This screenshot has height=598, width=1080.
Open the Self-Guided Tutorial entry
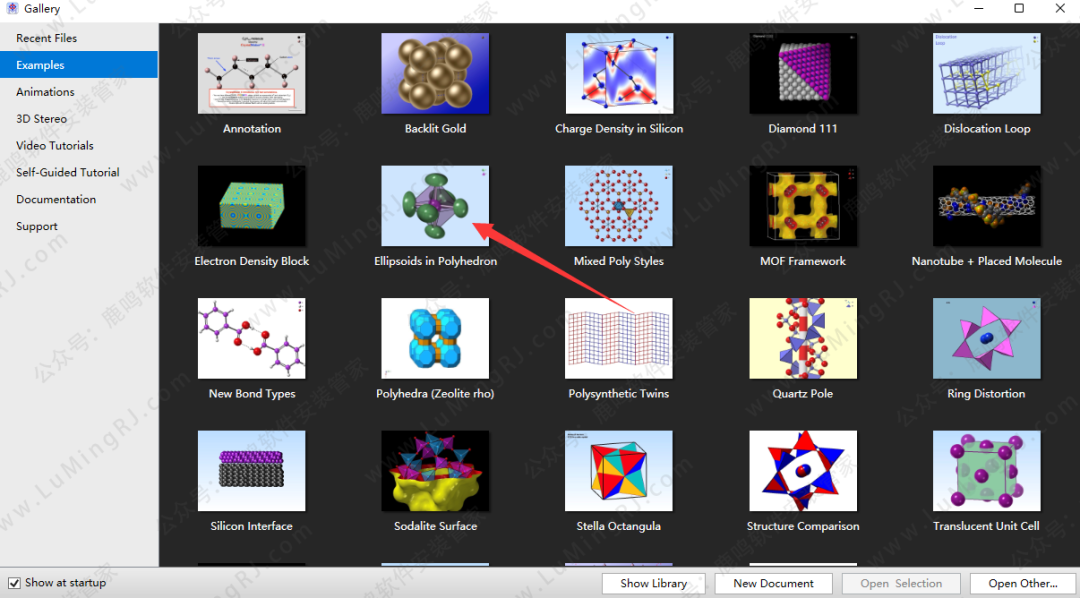click(67, 173)
